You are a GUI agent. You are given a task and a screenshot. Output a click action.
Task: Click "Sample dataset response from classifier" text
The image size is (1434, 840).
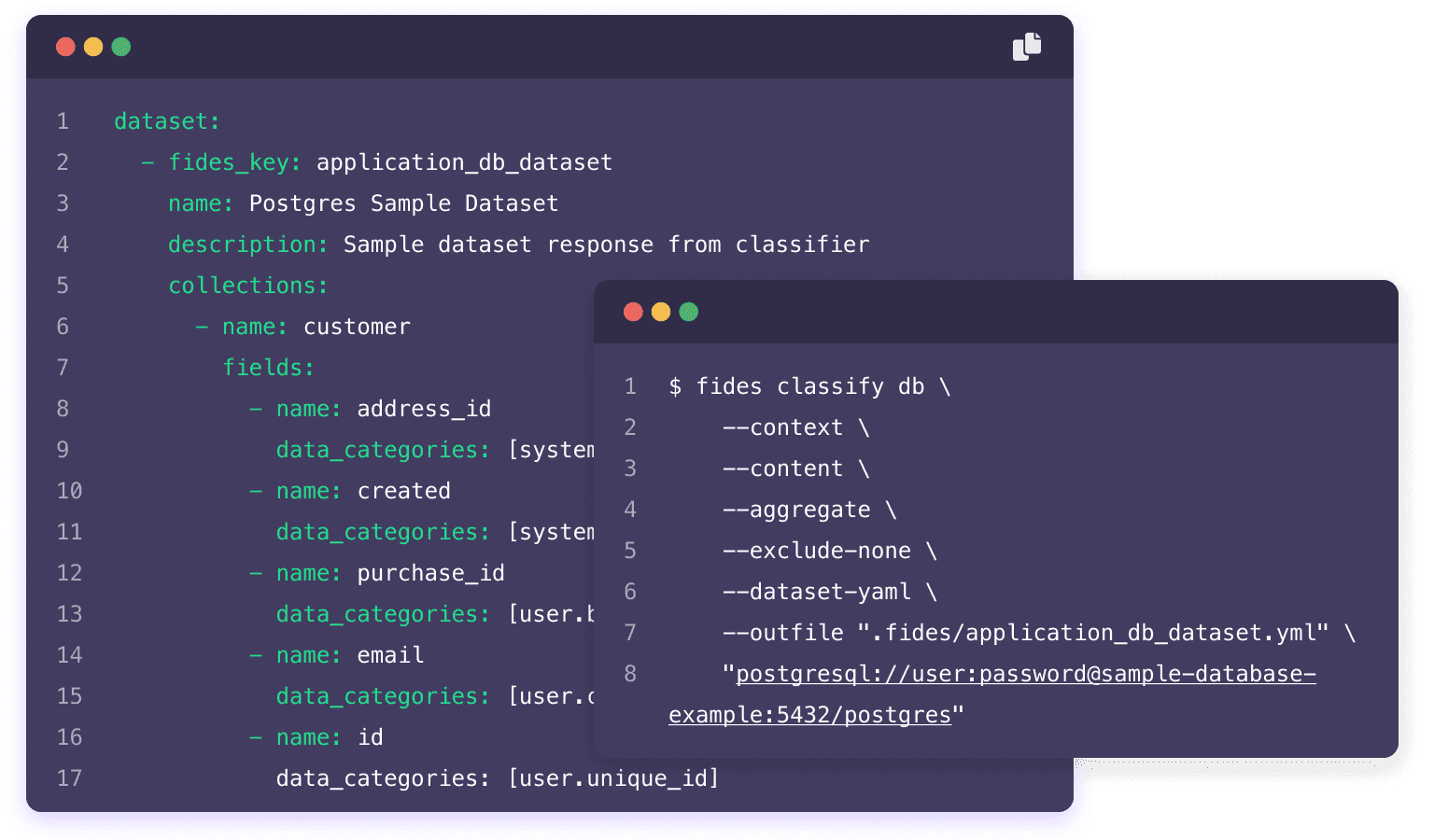(606, 245)
